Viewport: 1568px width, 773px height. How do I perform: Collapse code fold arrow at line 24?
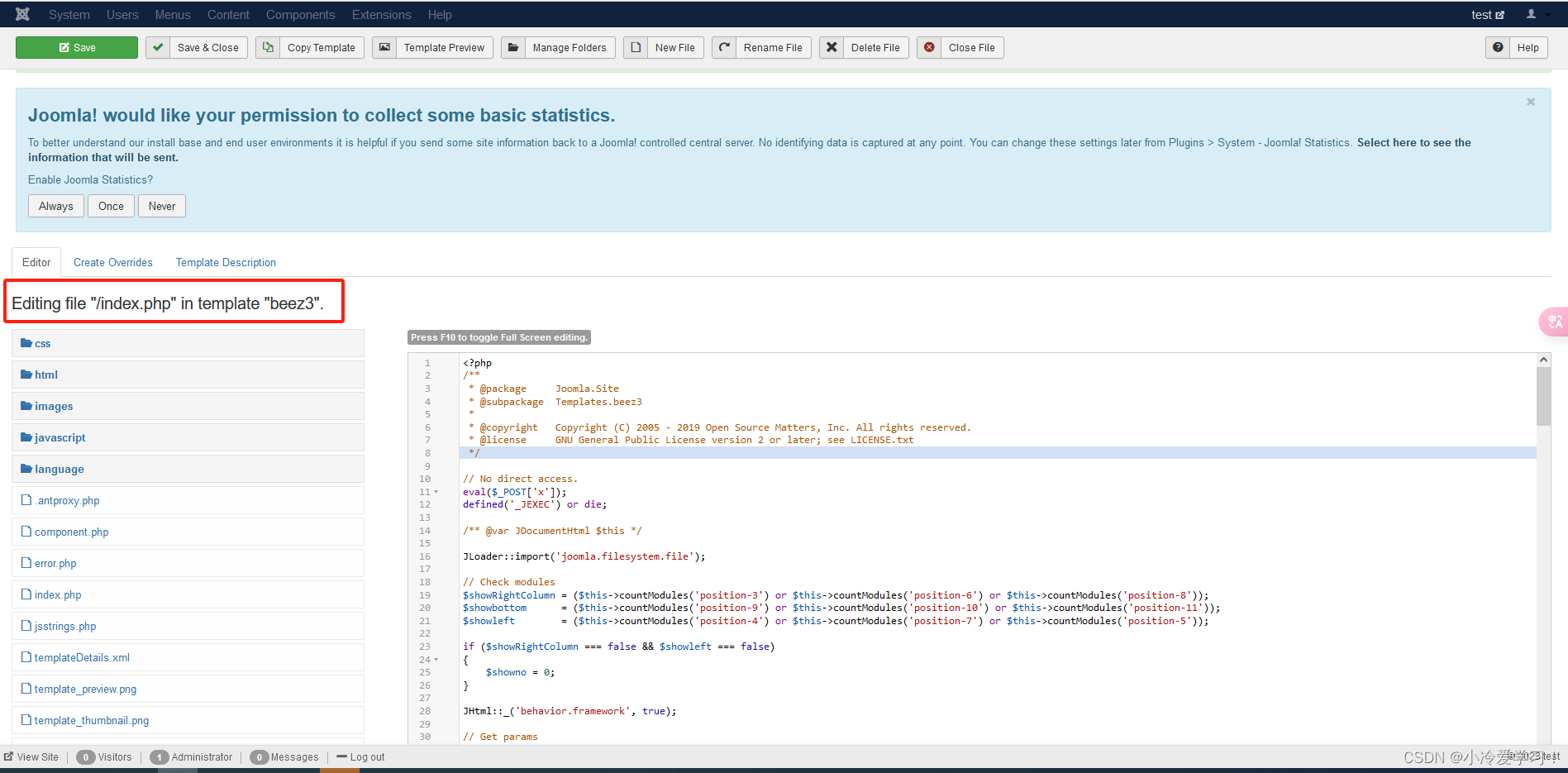coord(436,660)
